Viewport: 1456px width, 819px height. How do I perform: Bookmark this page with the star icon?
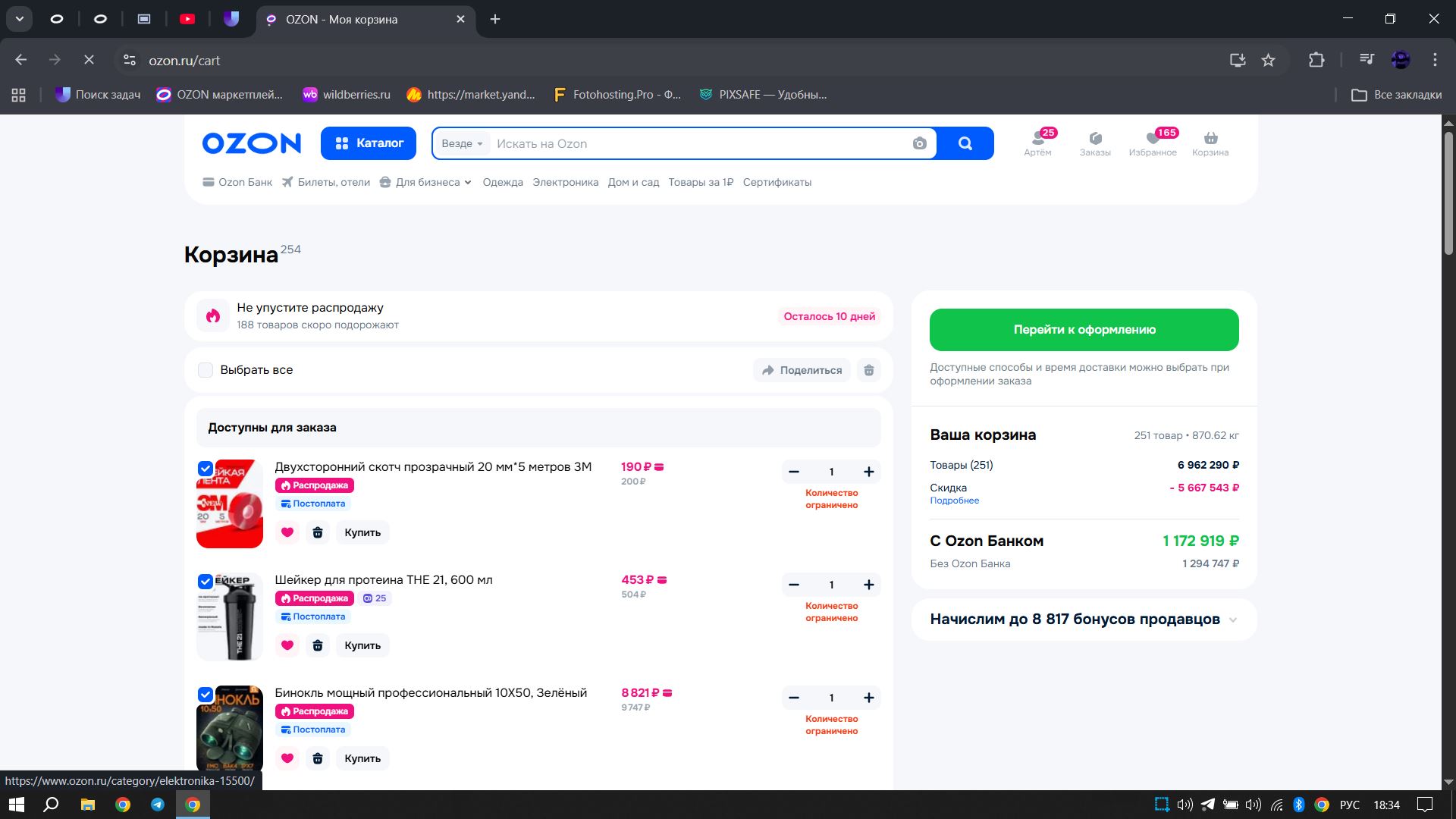tap(1268, 60)
